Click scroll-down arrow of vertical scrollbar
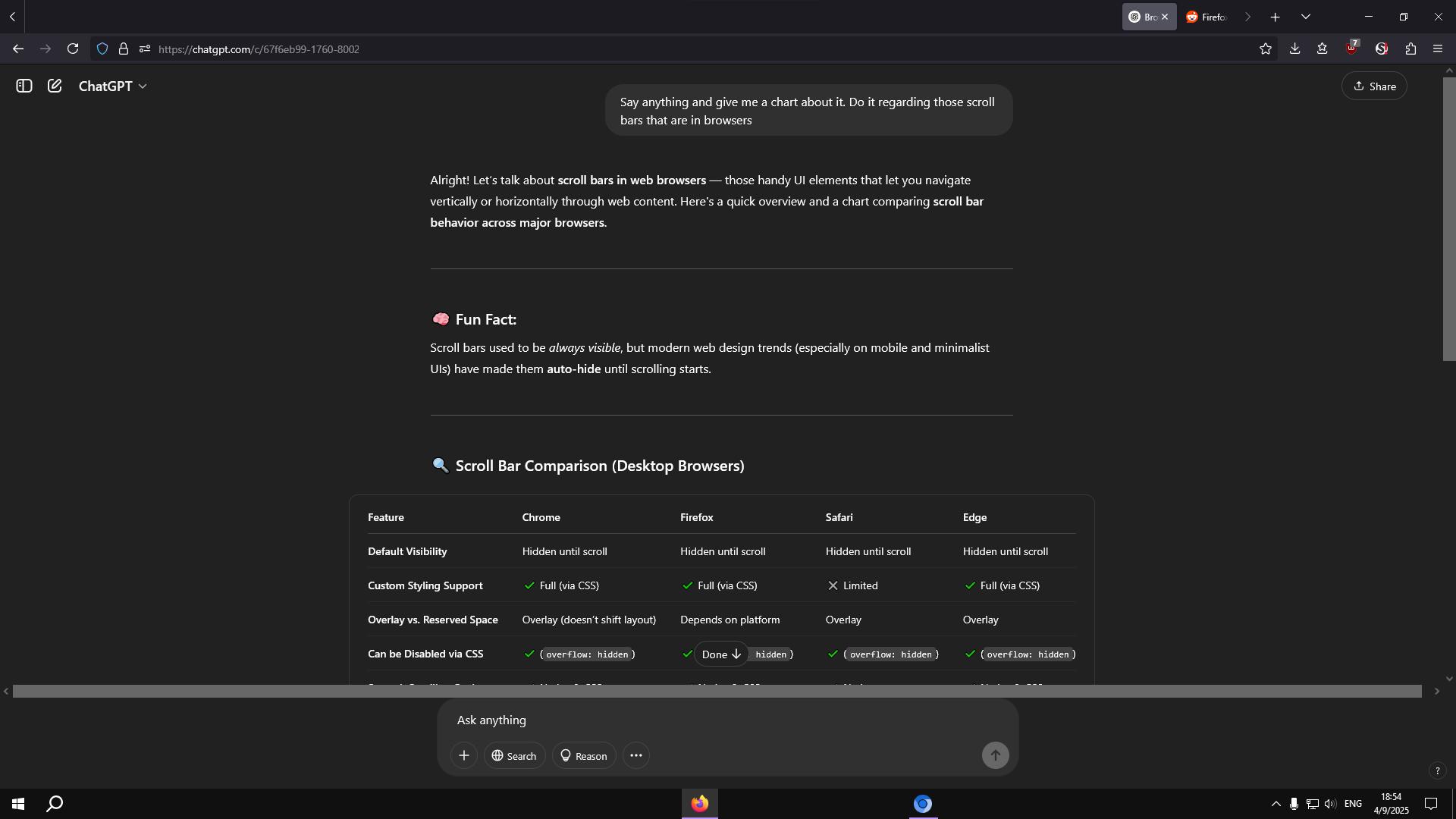 pyautogui.click(x=1449, y=679)
